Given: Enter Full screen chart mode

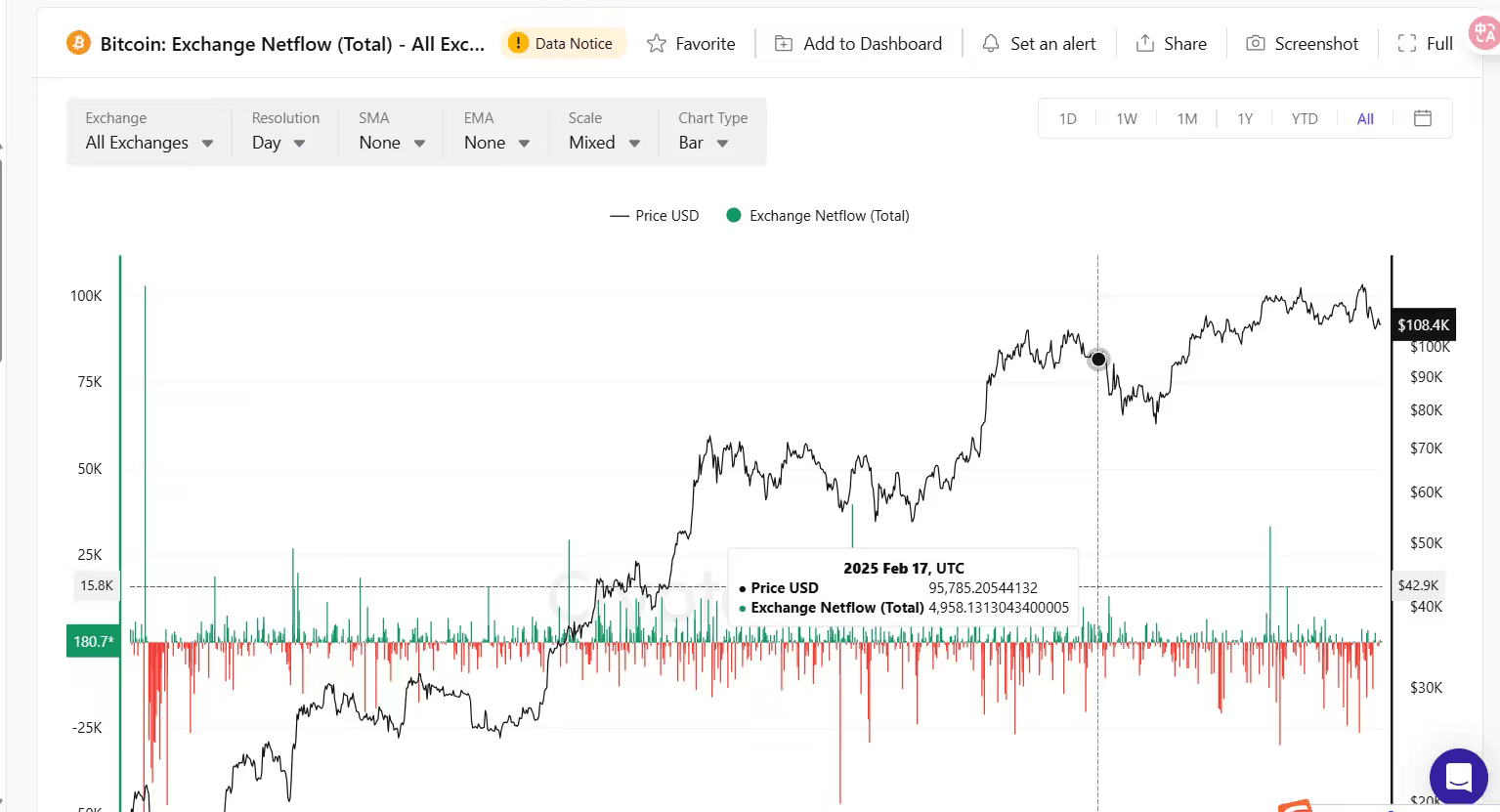Looking at the screenshot, I should (1426, 44).
